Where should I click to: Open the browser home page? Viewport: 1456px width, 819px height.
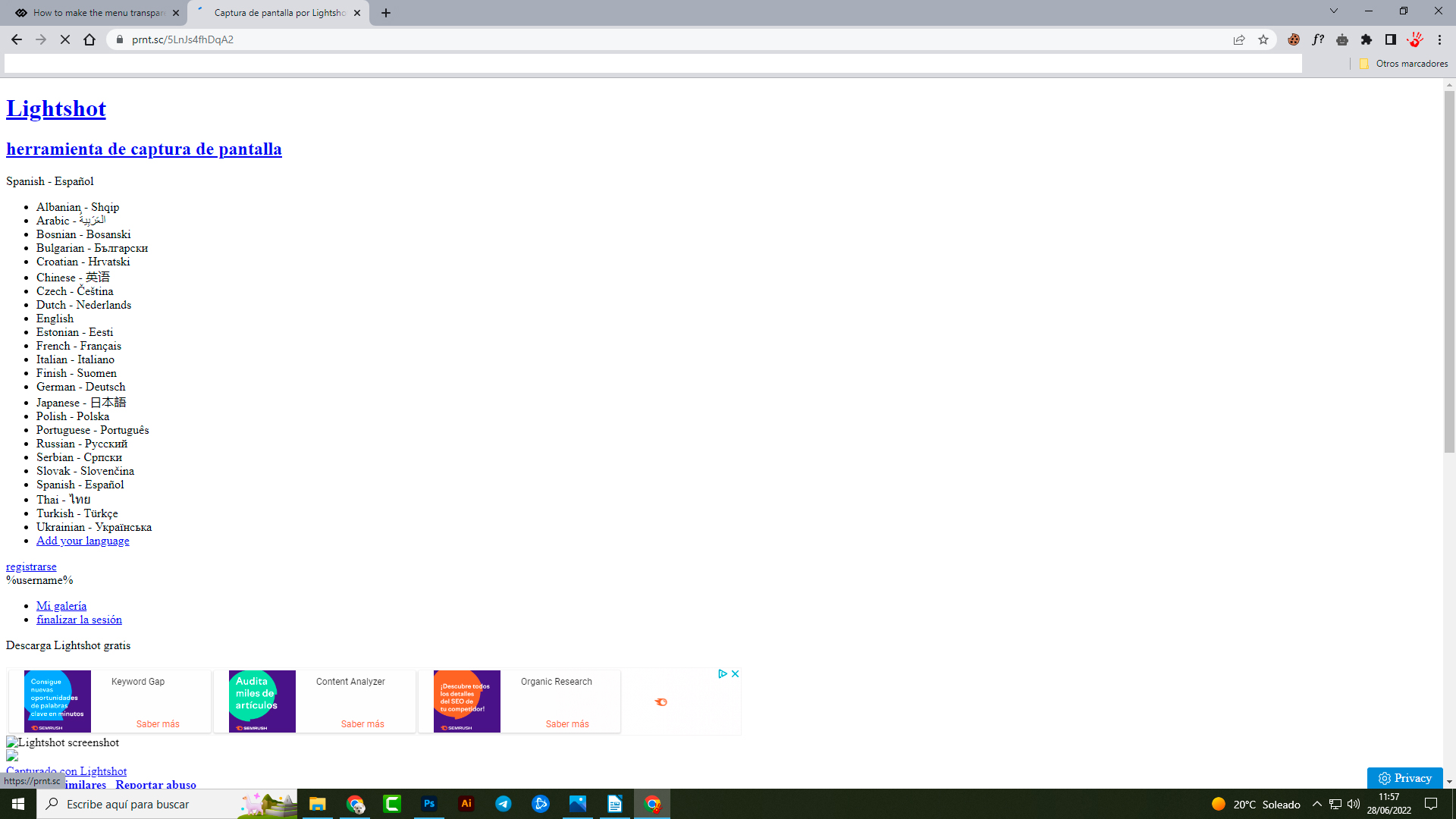click(x=89, y=39)
